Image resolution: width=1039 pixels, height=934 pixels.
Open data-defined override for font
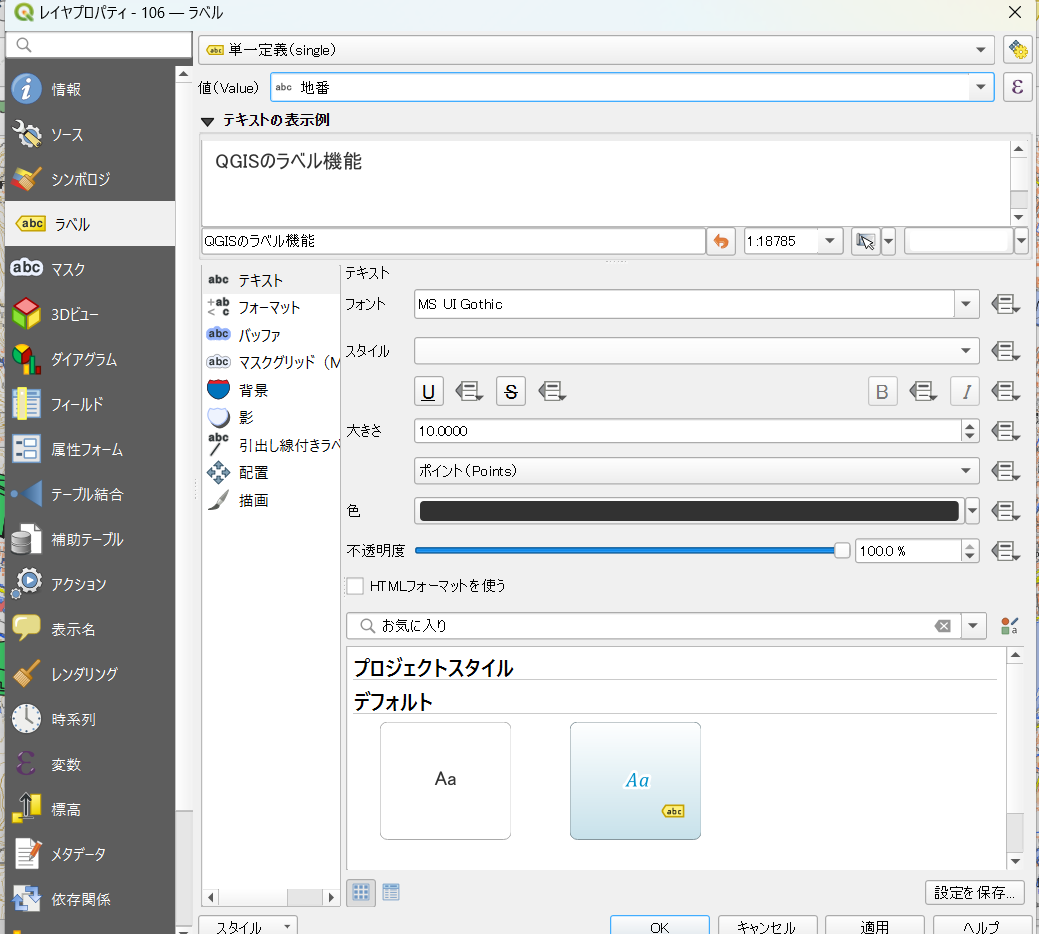coord(1005,305)
